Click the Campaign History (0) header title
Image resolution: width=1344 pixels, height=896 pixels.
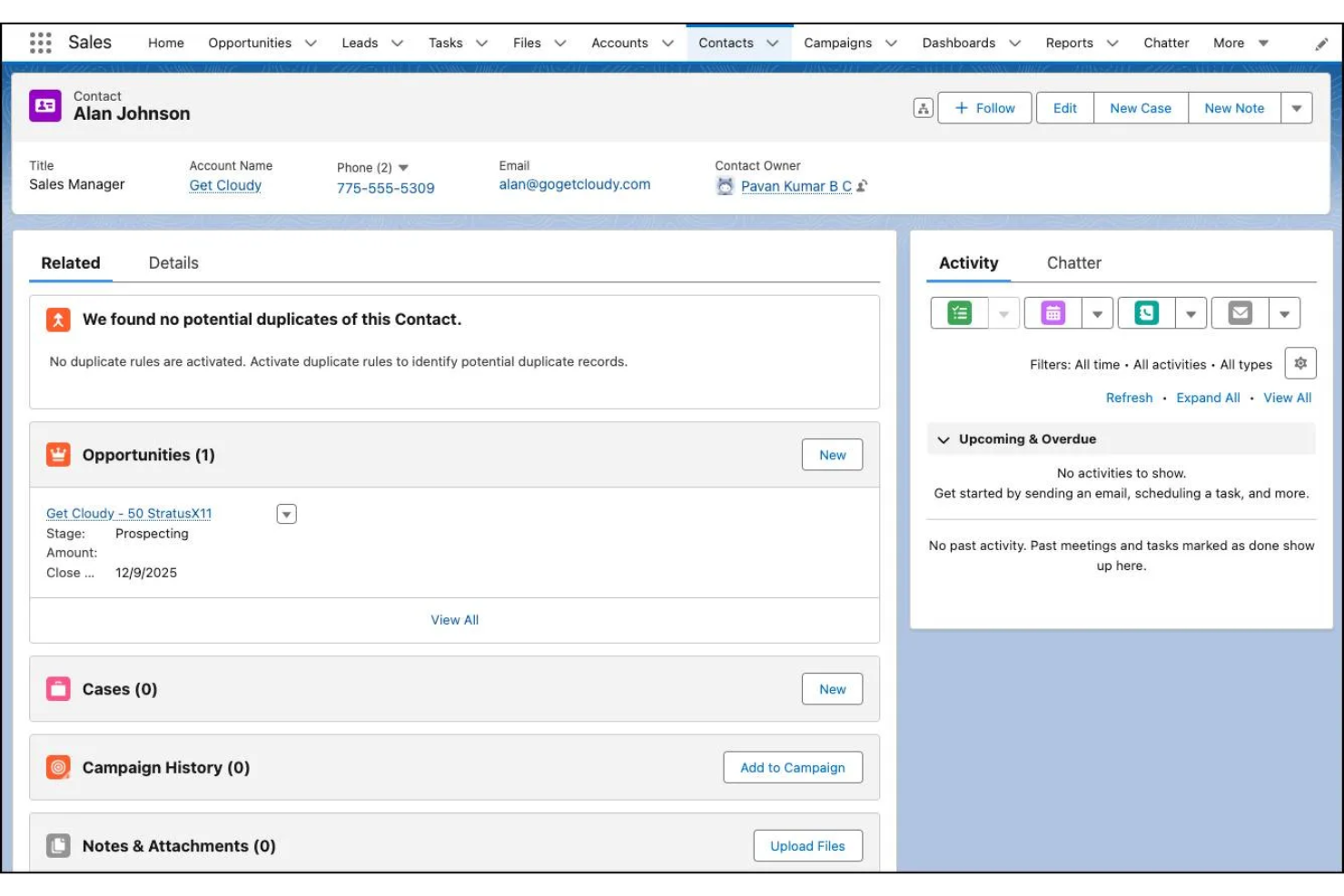pyautogui.click(x=166, y=767)
